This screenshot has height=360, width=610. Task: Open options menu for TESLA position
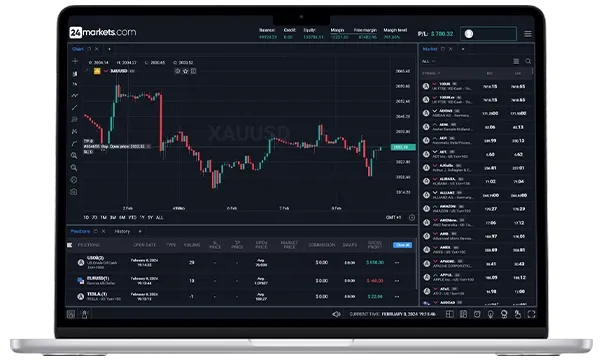click(397, 297)
